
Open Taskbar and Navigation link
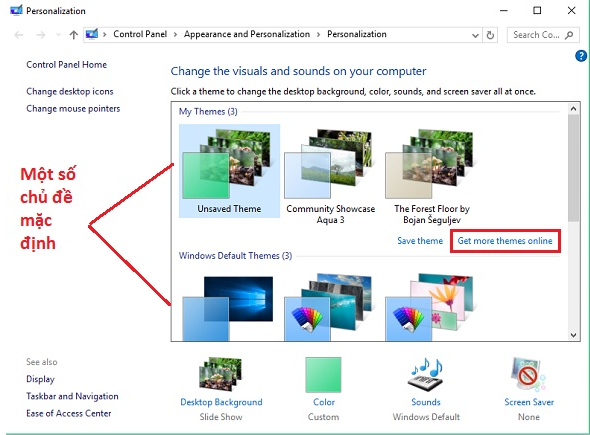tap(72, 396)
